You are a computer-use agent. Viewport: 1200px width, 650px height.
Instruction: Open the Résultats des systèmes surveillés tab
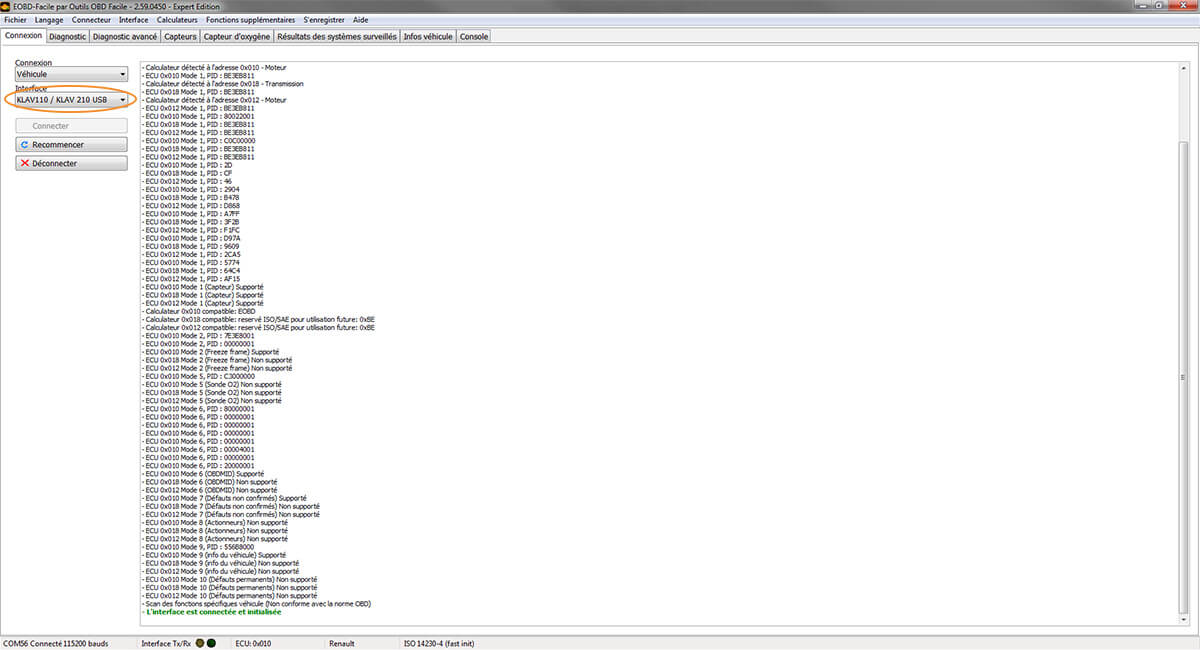tap(337, 37)
